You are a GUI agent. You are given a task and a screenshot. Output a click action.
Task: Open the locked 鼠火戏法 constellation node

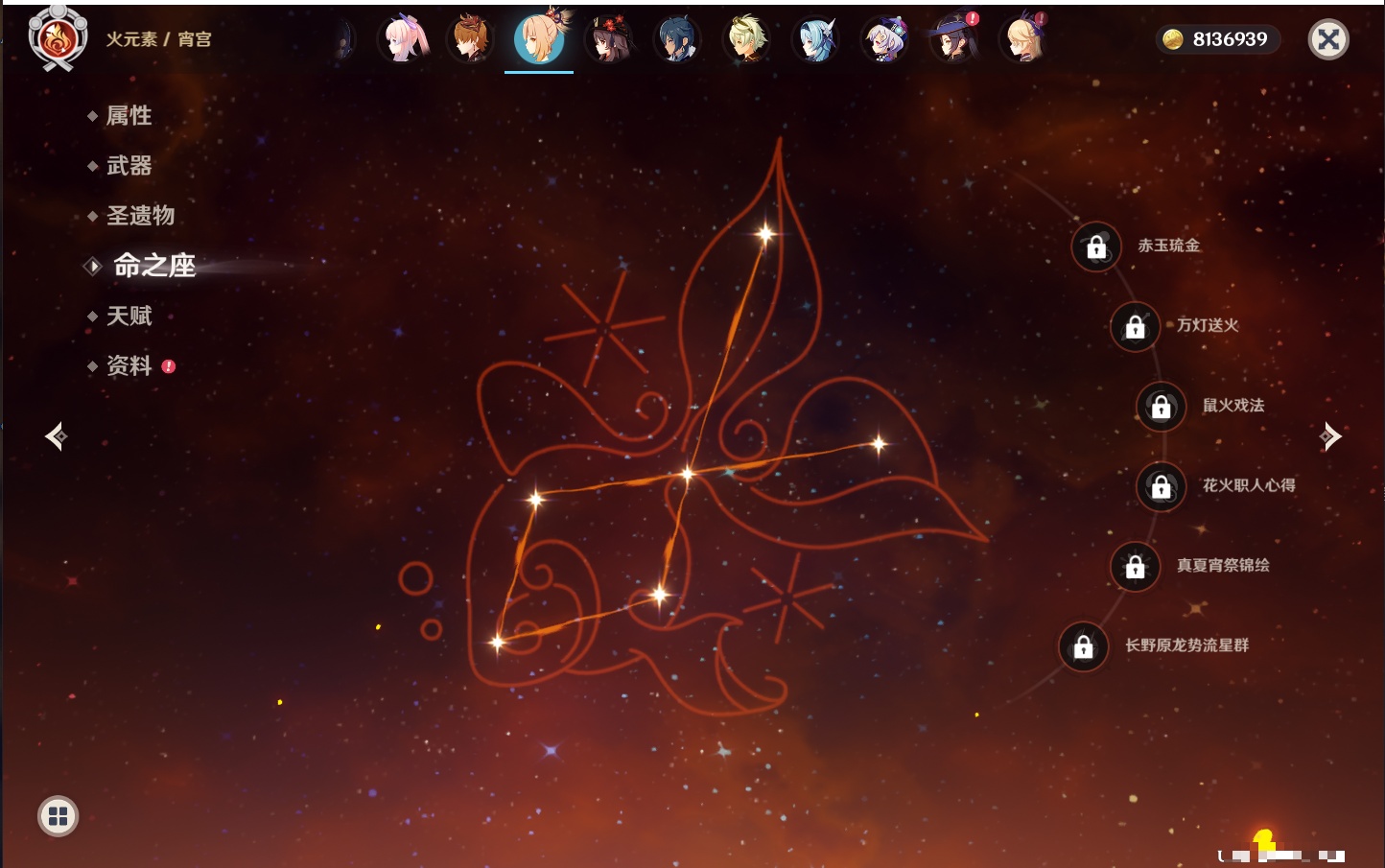(x=1162, y=407)
